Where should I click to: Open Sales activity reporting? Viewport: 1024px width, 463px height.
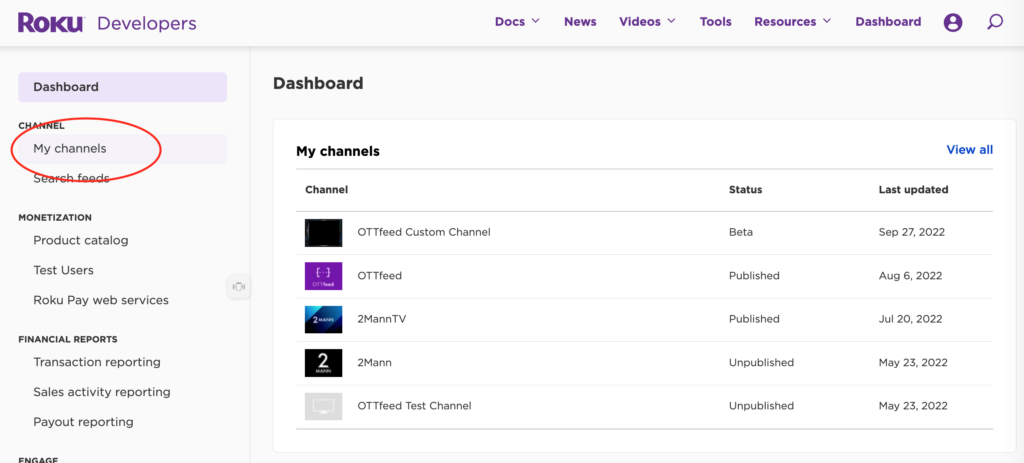[102, 392]
